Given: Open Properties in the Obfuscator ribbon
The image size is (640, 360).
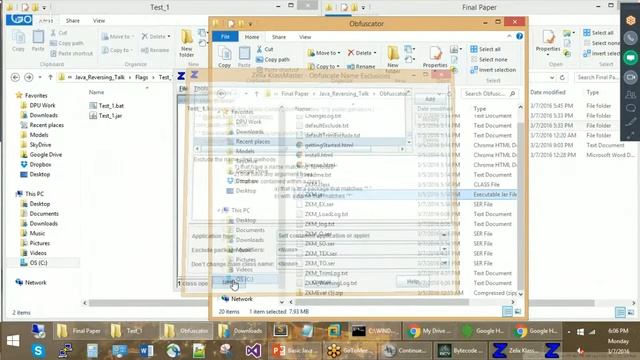Looking at the screenshot, I should (x=435, y=57).
